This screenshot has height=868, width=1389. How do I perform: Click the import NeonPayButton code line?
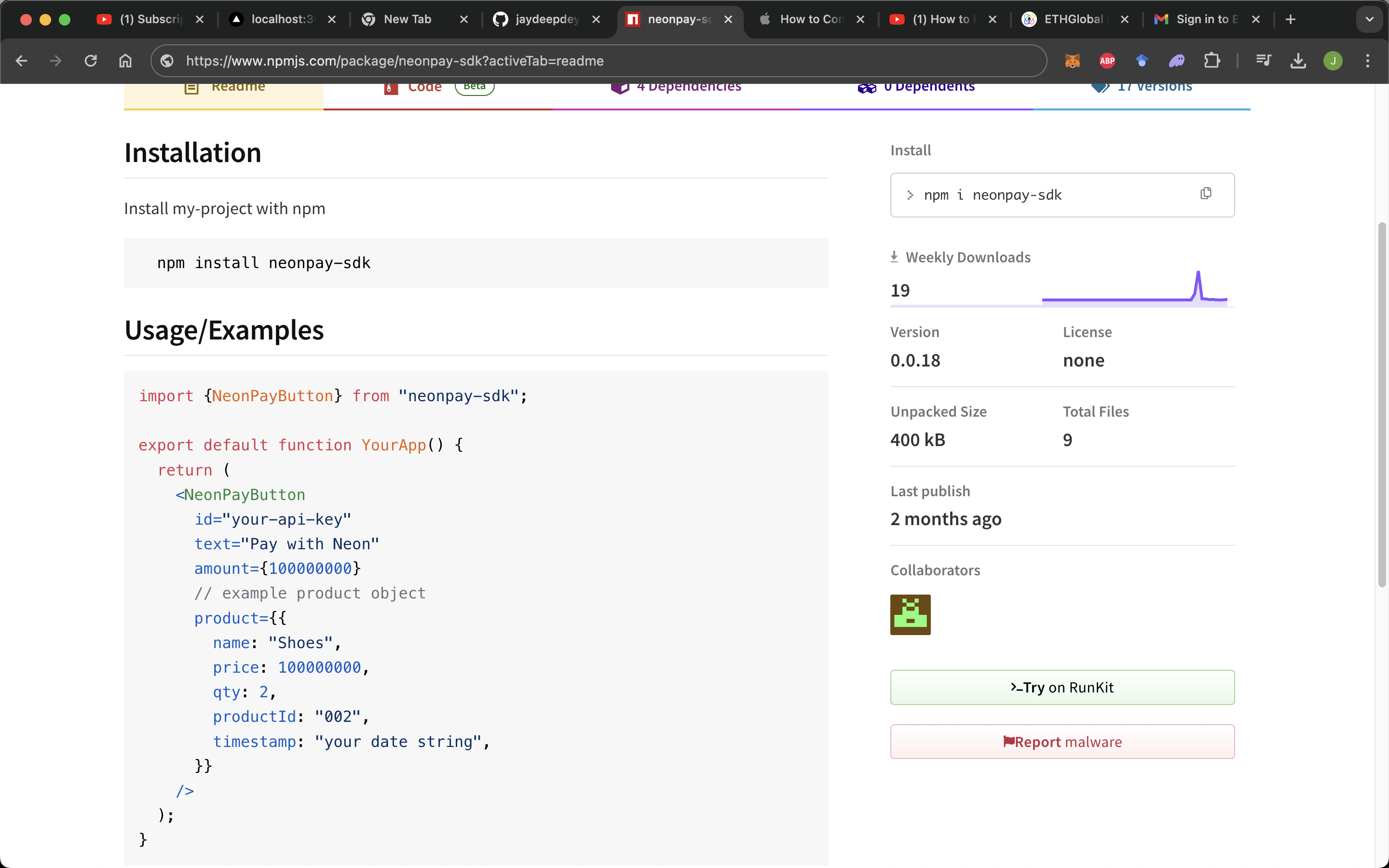click(x=333, y=396)
